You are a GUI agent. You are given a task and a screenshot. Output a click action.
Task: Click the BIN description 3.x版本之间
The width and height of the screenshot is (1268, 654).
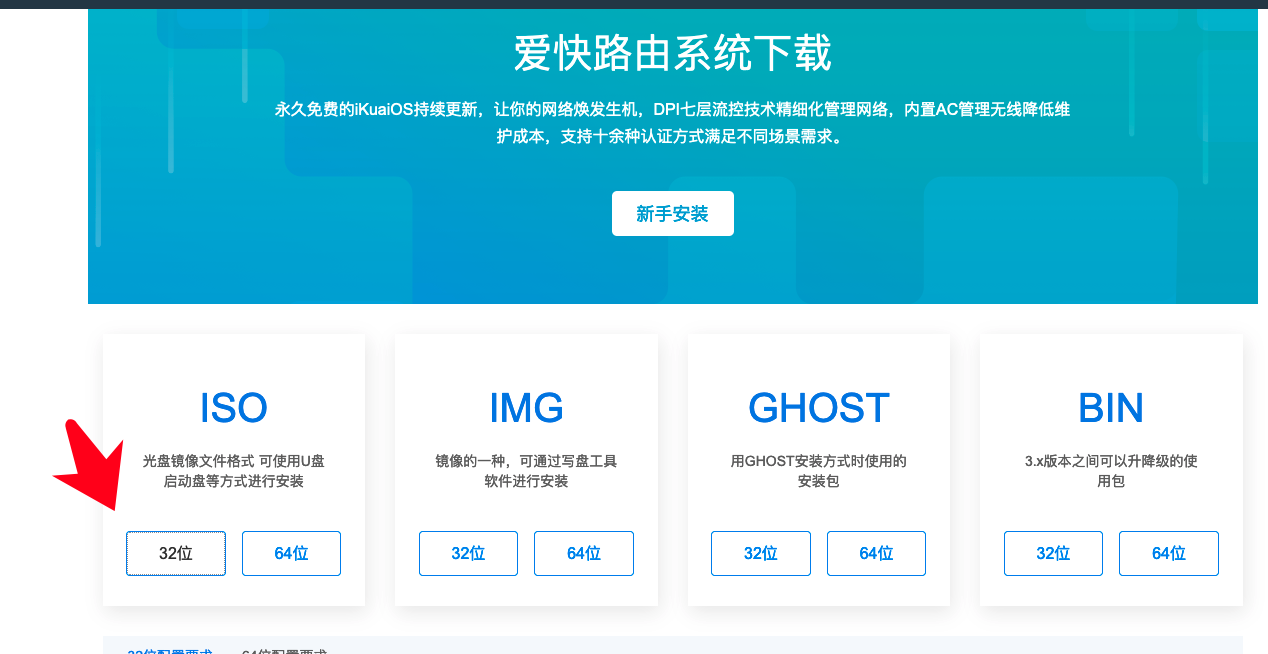pyautogui.click(x=1111, y=471)
